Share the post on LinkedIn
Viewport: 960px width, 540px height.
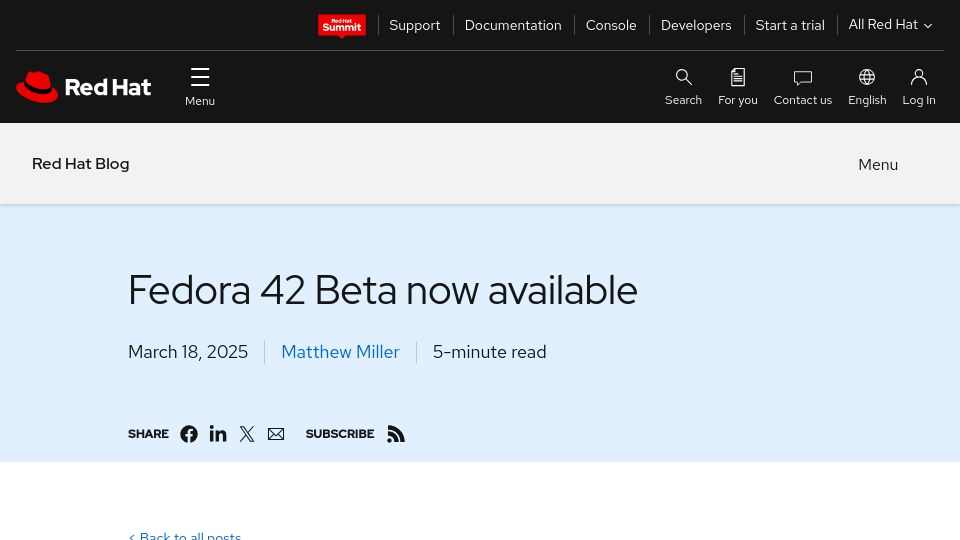tap(218, 434)
